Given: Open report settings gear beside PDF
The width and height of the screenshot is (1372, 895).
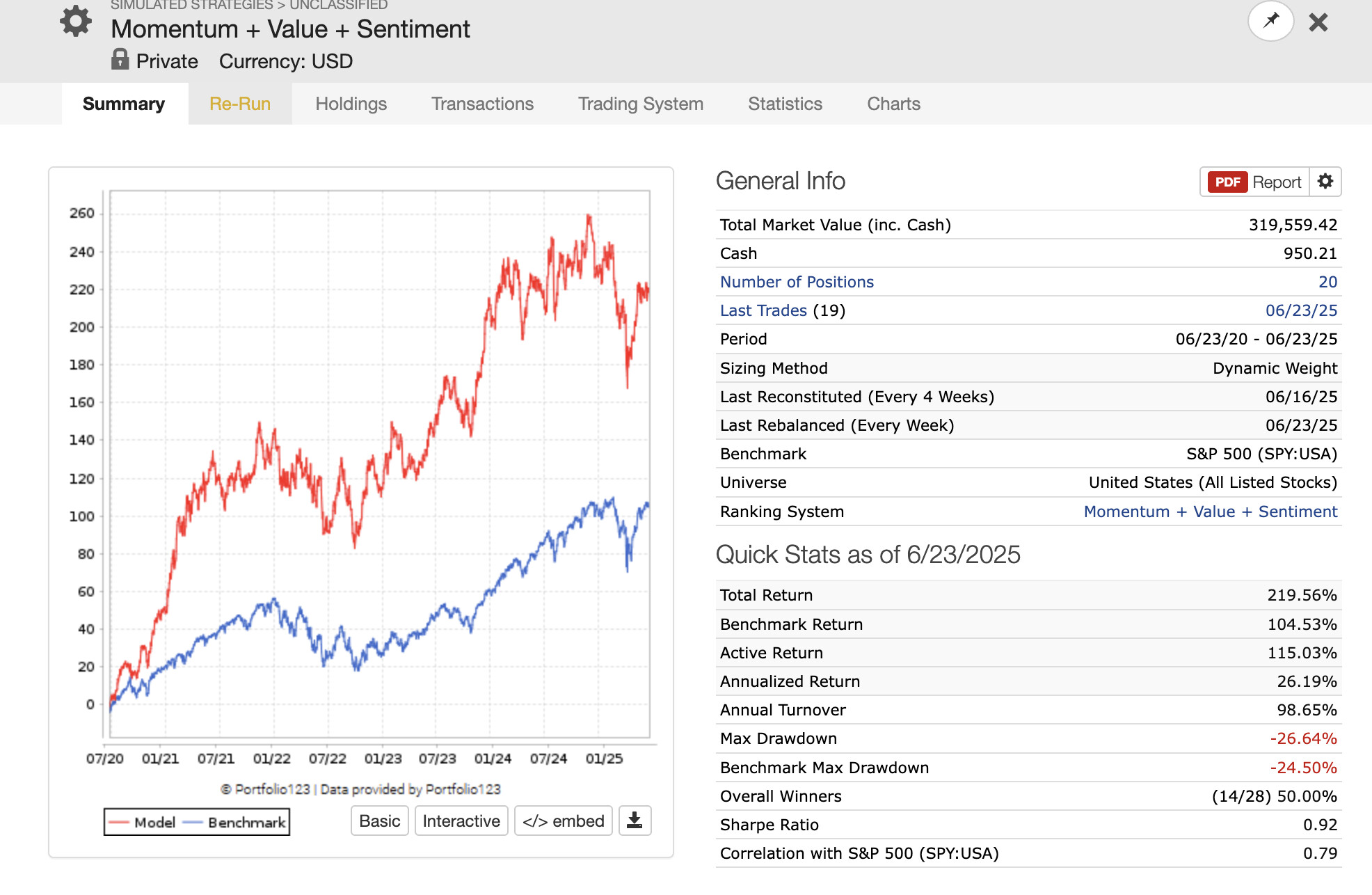Looking at the screenshot, I should [1325, 182].
